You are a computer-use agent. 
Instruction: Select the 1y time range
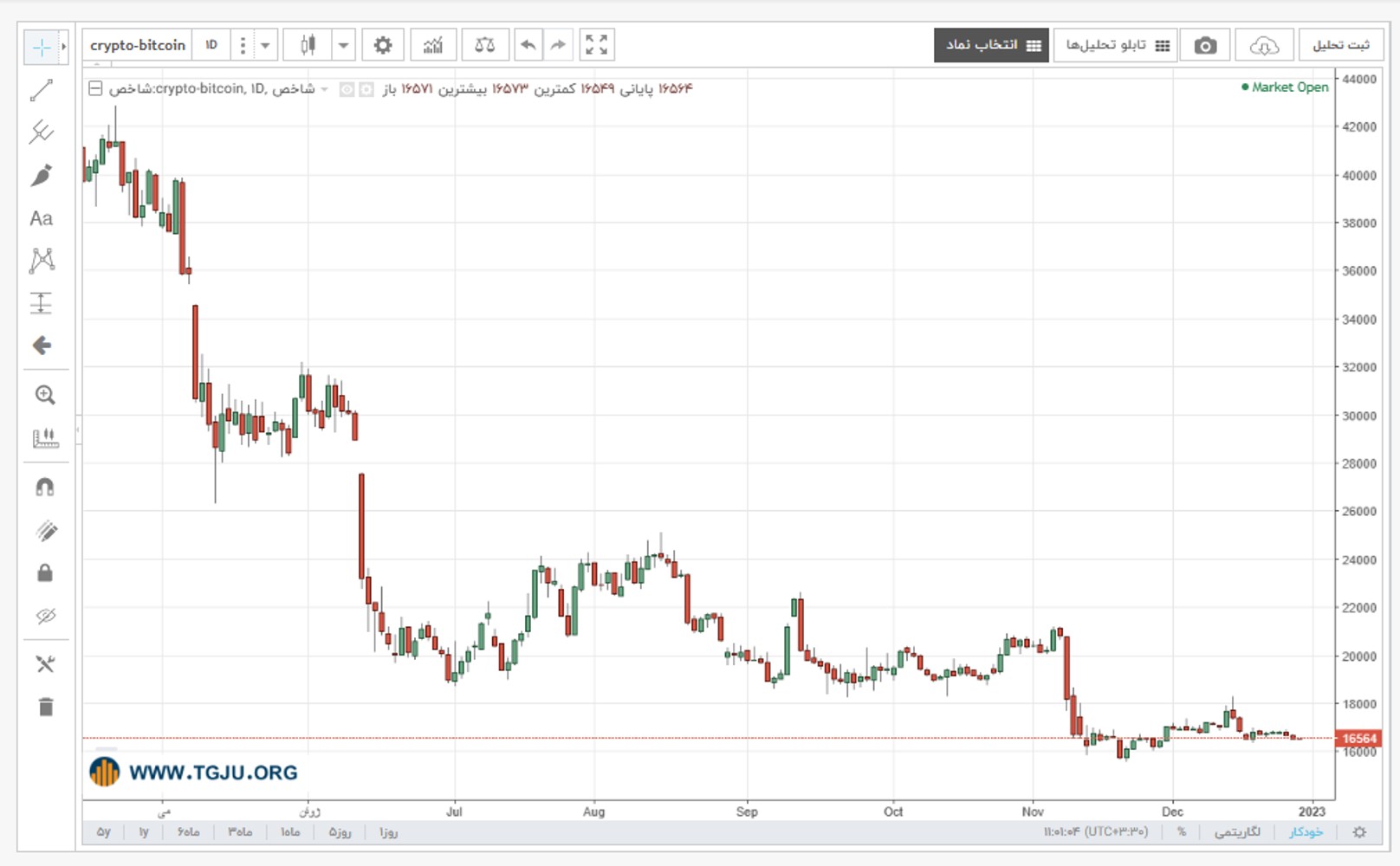[x=144, y=832]
